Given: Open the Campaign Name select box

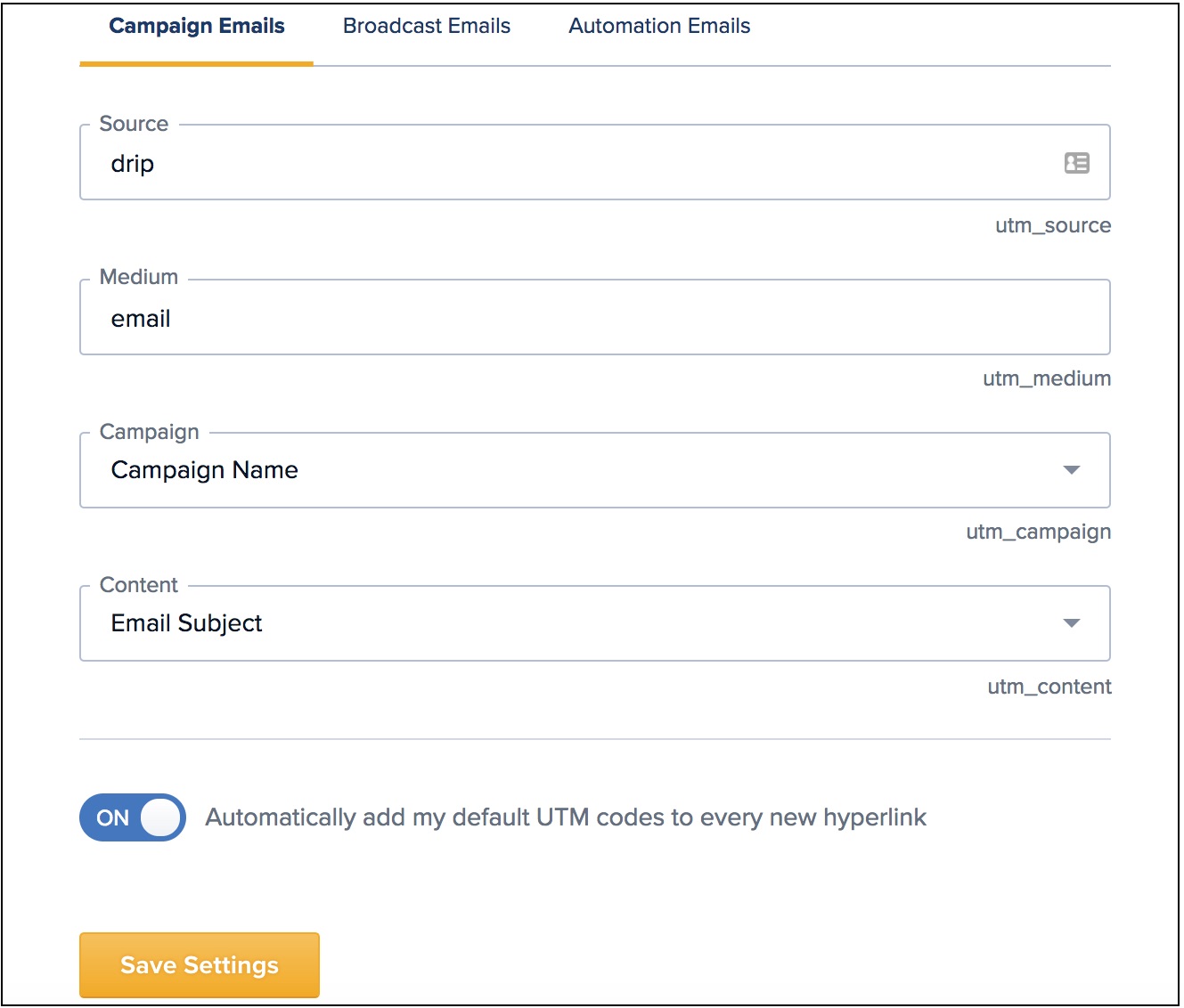Looking at the screenshot, I should (570, 470).
